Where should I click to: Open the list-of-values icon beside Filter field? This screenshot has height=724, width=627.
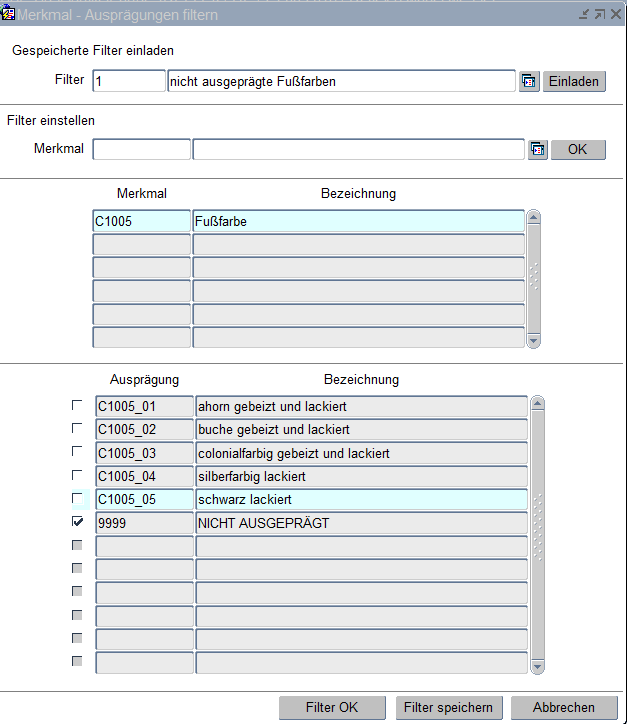[x=529, y=82]
